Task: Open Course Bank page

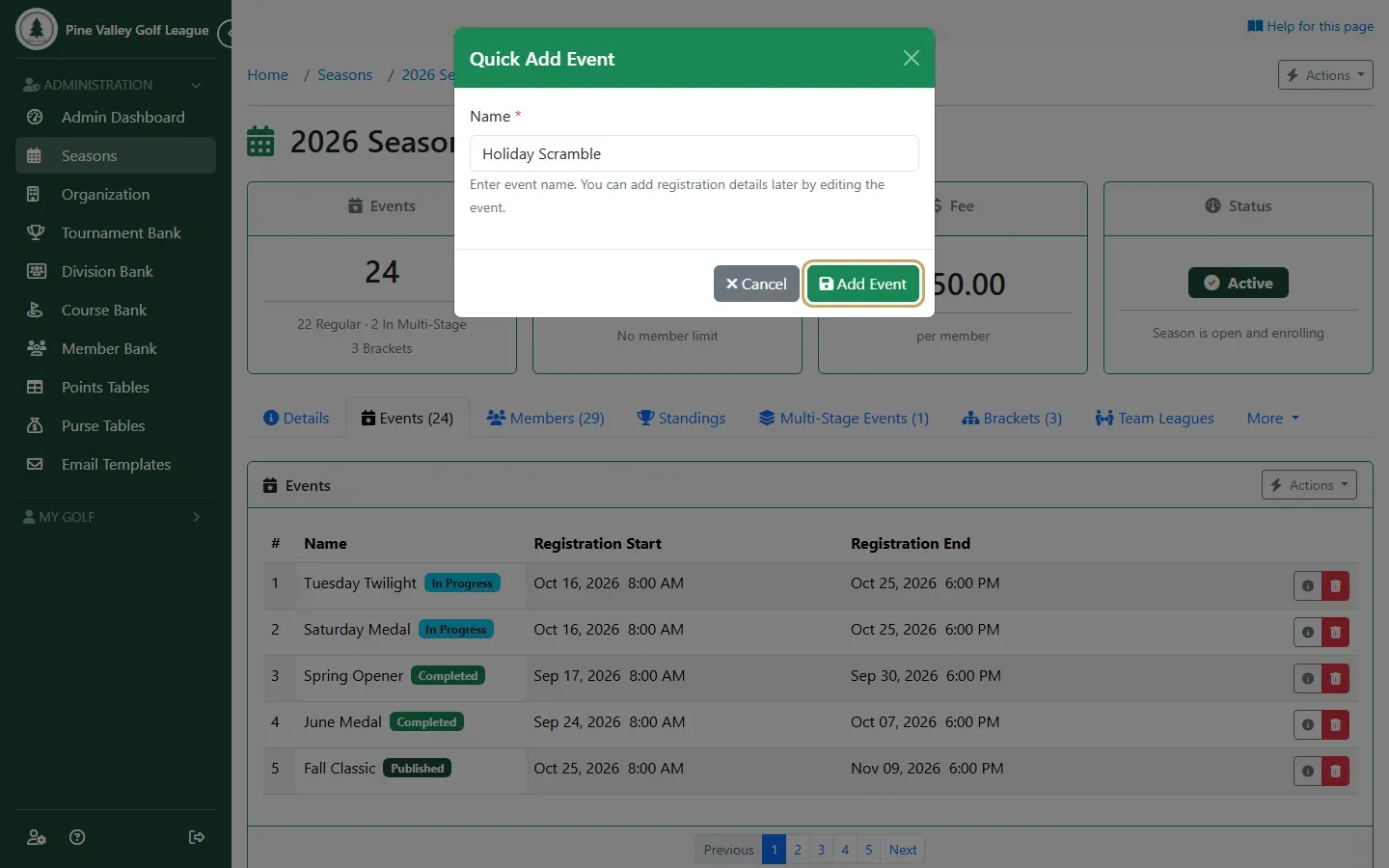Action: click(116, 310)
